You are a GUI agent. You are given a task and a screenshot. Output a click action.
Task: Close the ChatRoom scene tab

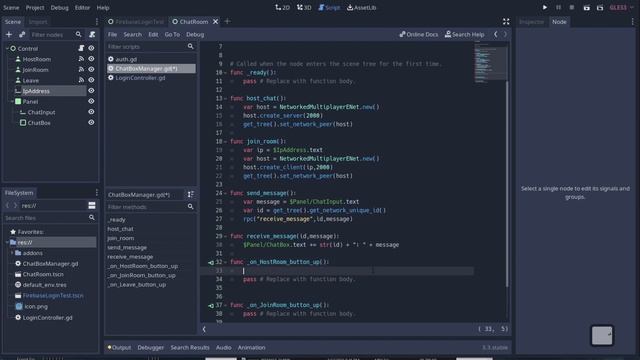point(216,22)
